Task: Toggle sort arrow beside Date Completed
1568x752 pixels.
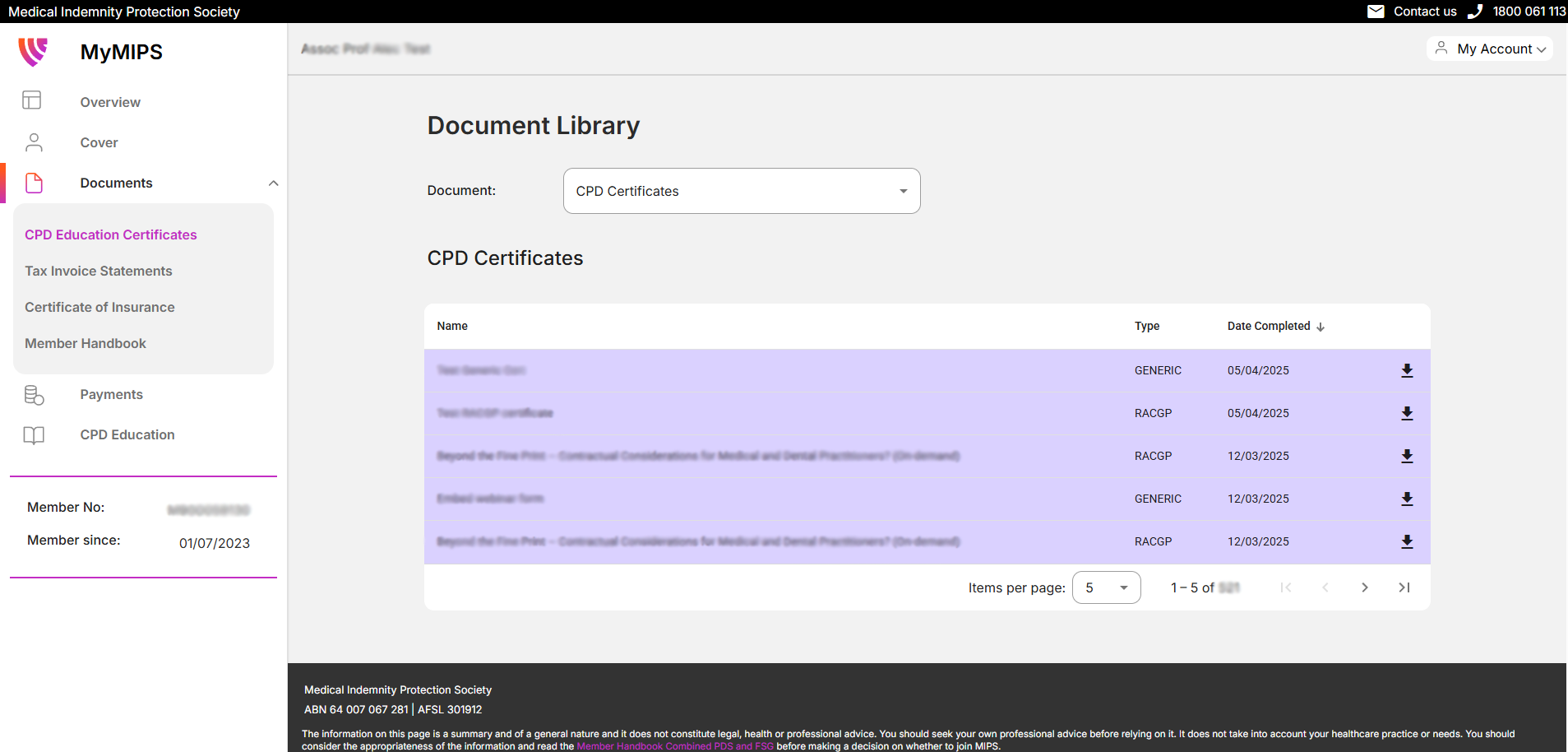Action: click(1321, 327)
